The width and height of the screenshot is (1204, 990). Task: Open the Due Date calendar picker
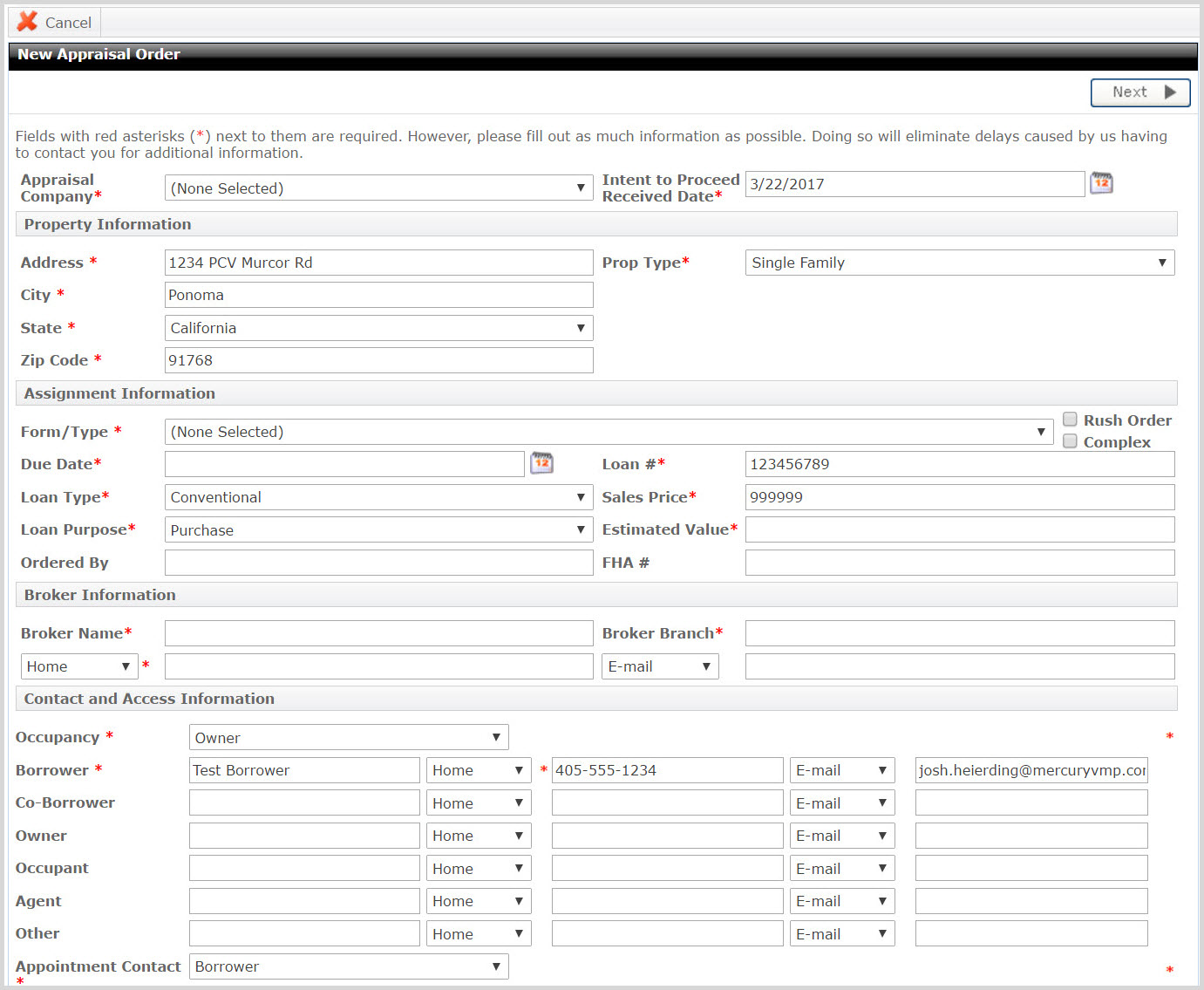click(x=541, y=463)
